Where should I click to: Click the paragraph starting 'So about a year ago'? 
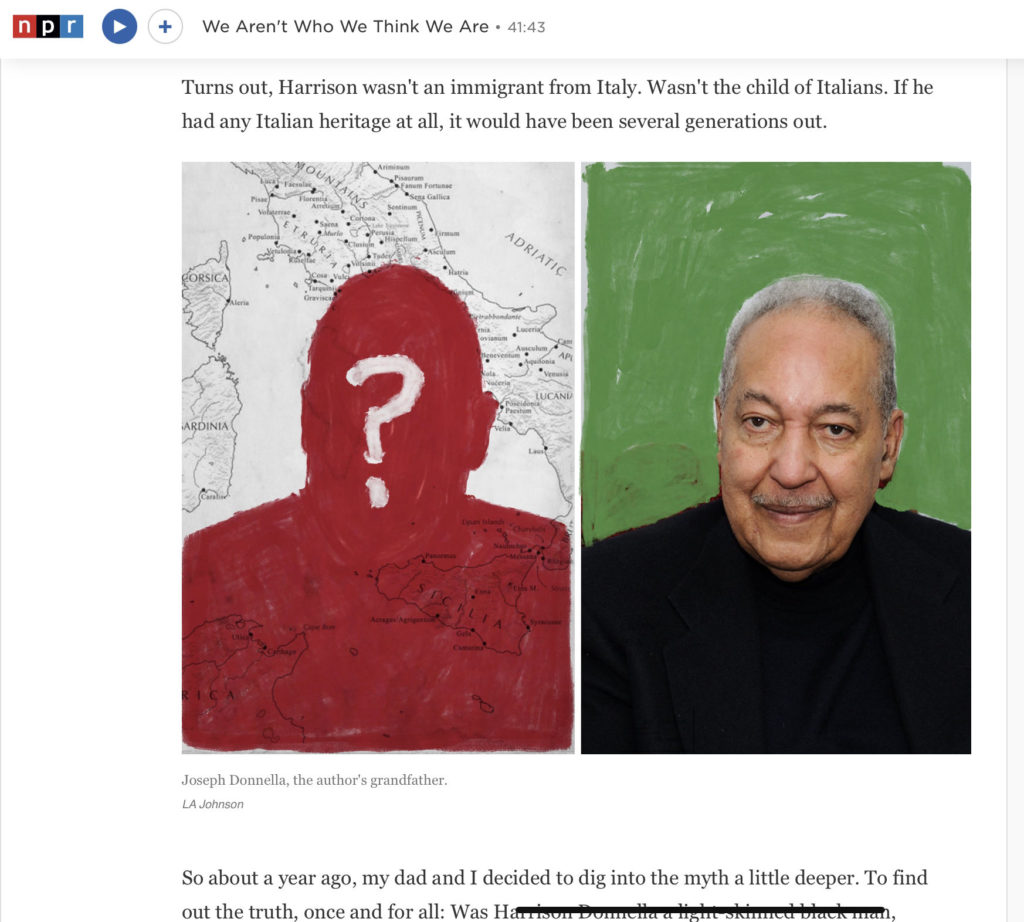click(x=554, y=894)
